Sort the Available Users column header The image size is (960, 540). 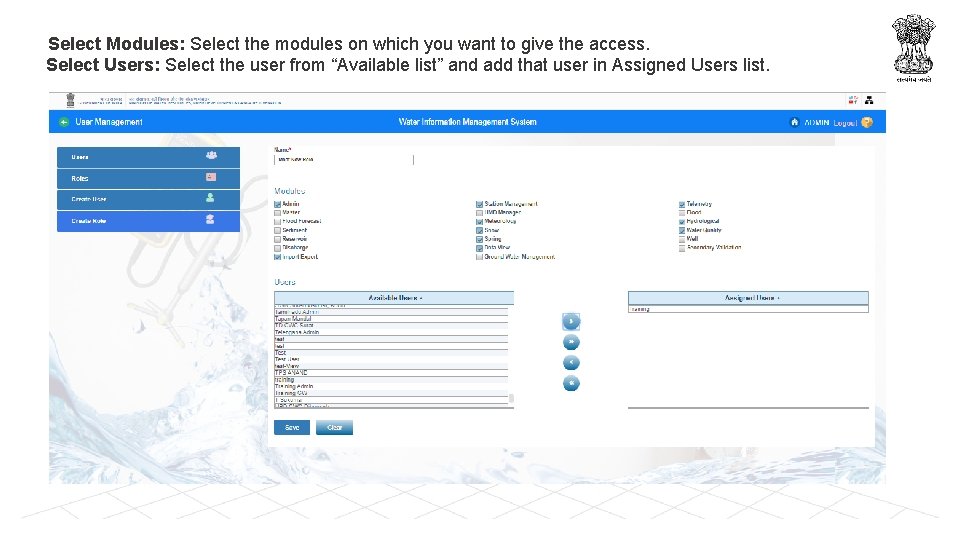point(394,298)
